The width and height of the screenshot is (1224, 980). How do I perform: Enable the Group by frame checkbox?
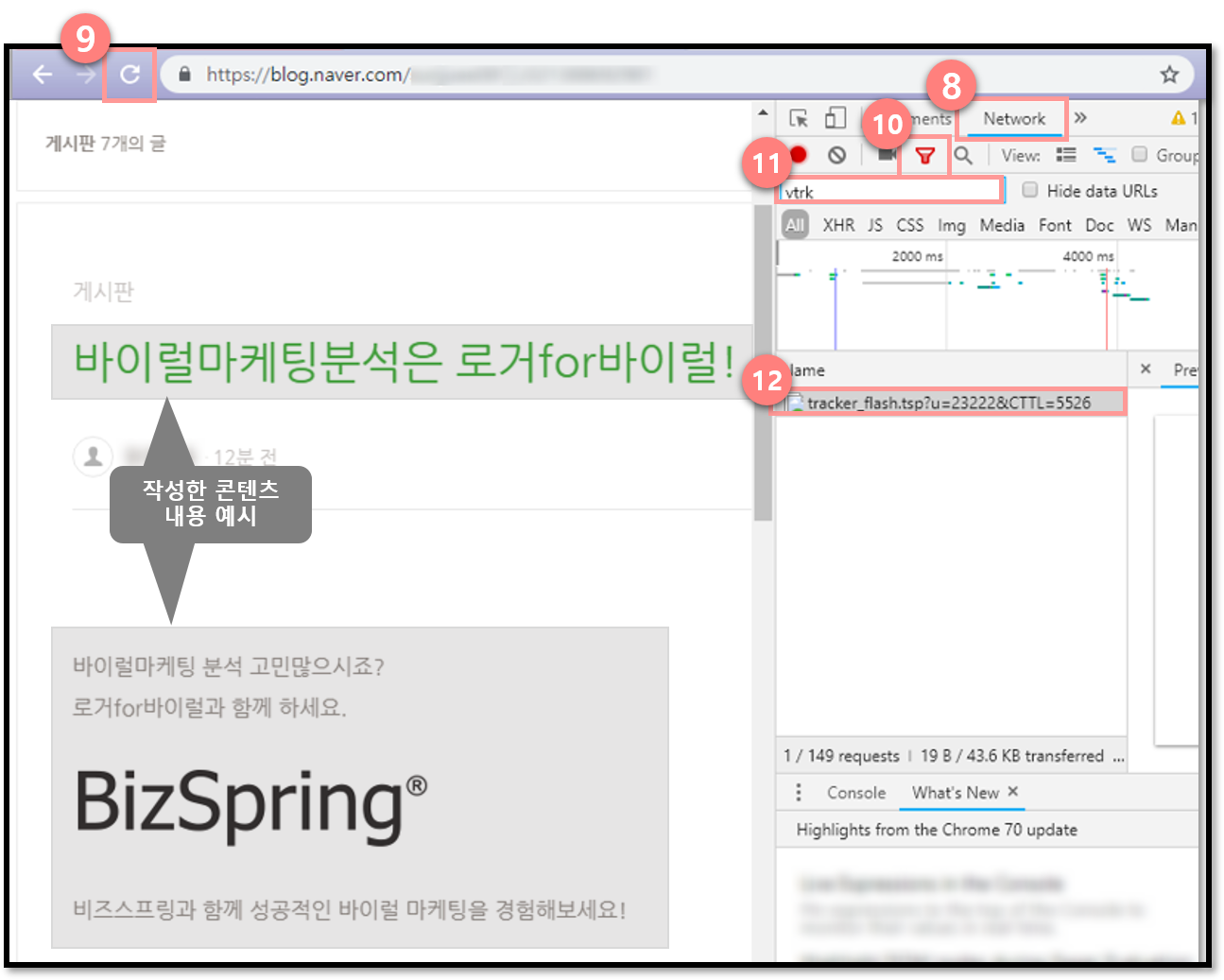(1140, 154)
